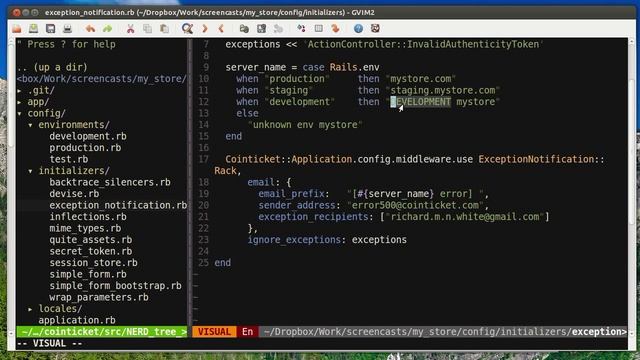Open session_store.rb in tree

tap(93, 263)
